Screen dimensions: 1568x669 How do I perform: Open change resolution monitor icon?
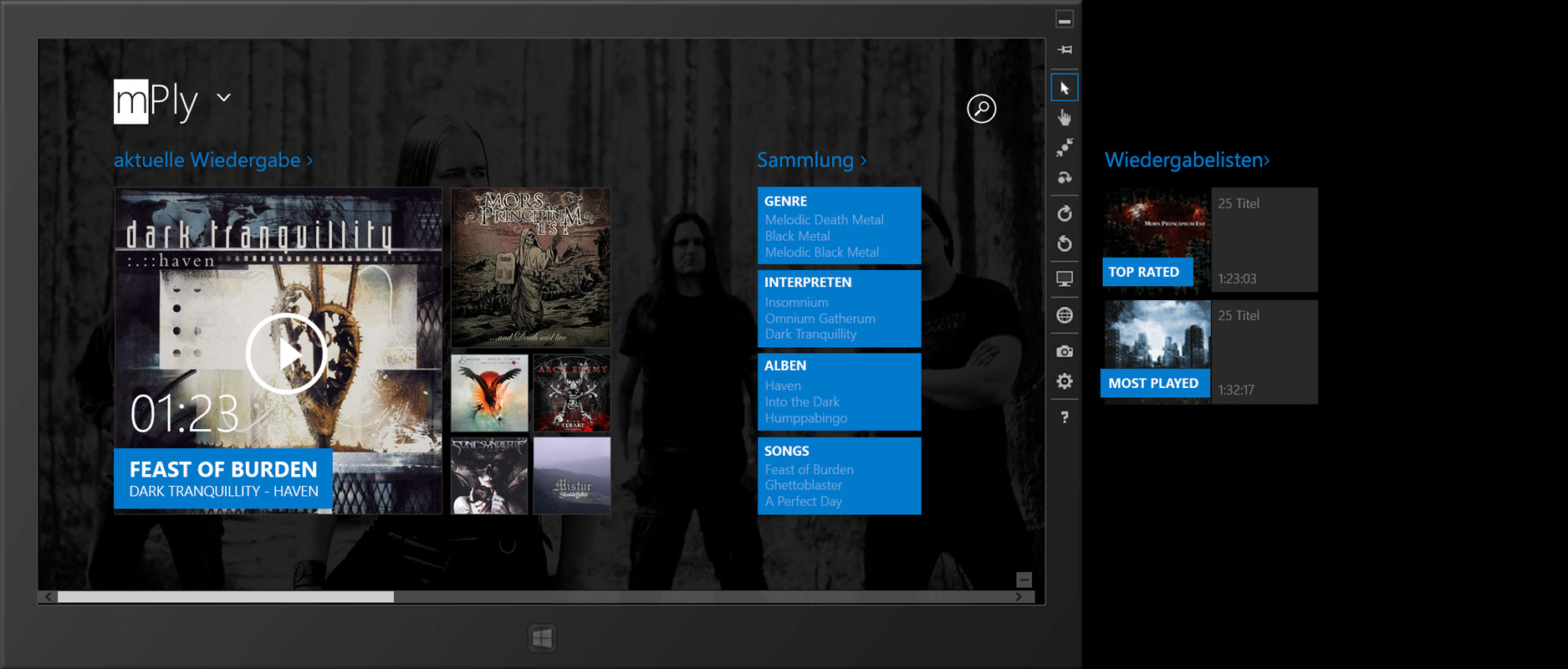tap(1065, 279)
